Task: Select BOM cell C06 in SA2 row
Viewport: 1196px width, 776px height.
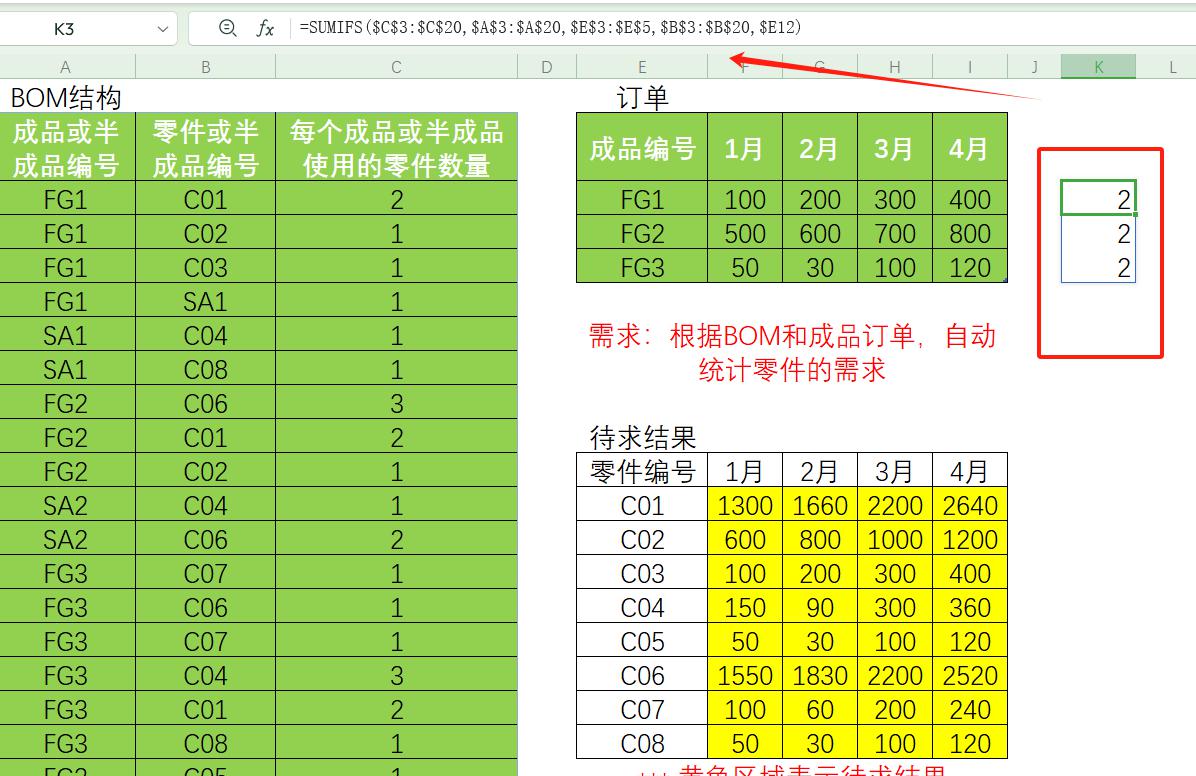Action: coord(205,539)
